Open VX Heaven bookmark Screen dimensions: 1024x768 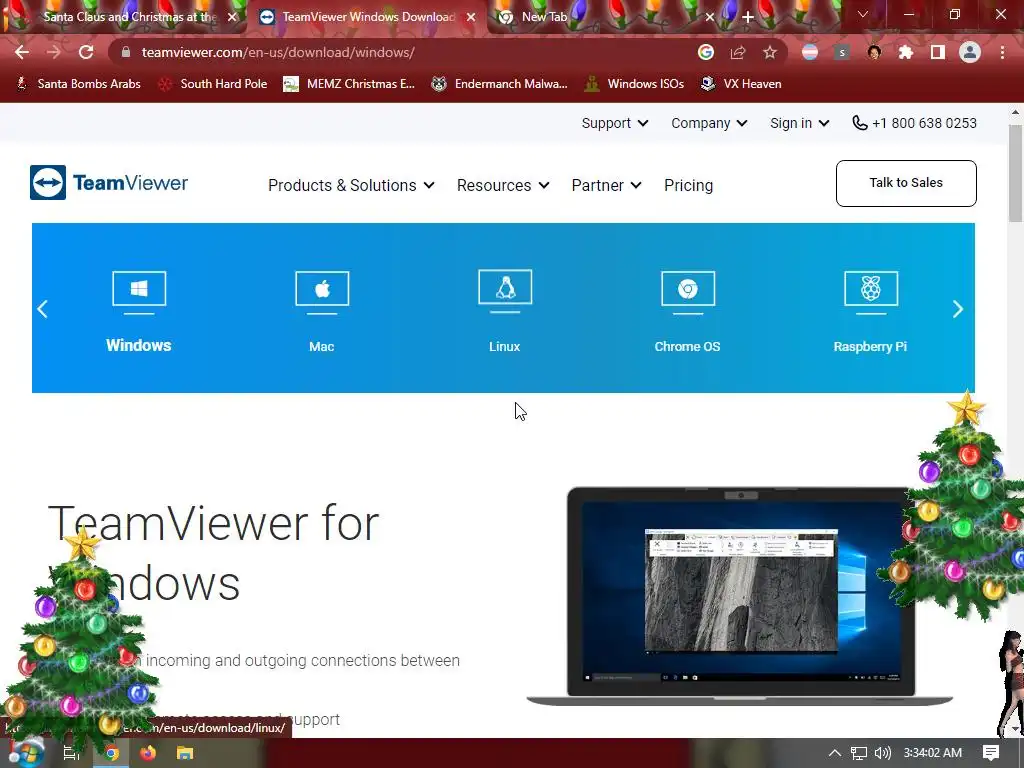(741, 84)
